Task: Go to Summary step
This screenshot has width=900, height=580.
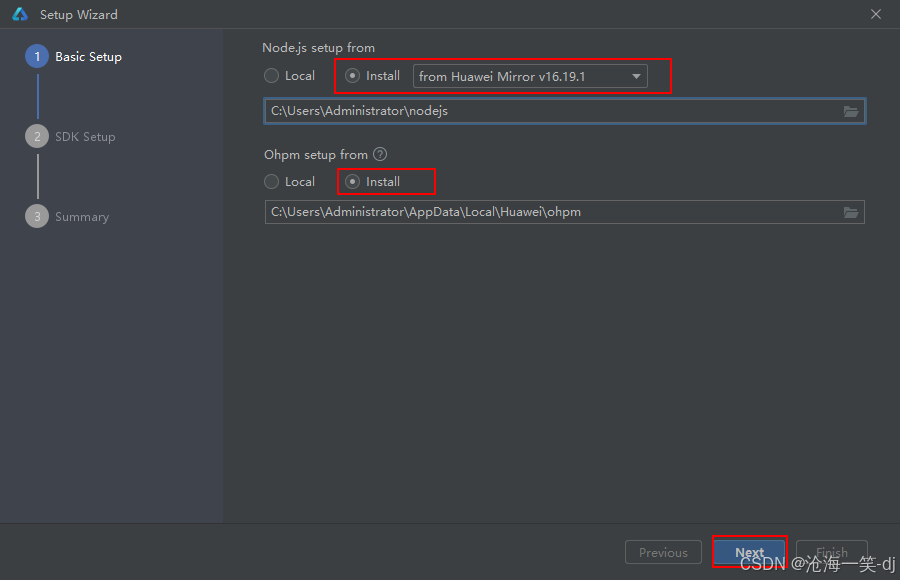Action: 67,216
